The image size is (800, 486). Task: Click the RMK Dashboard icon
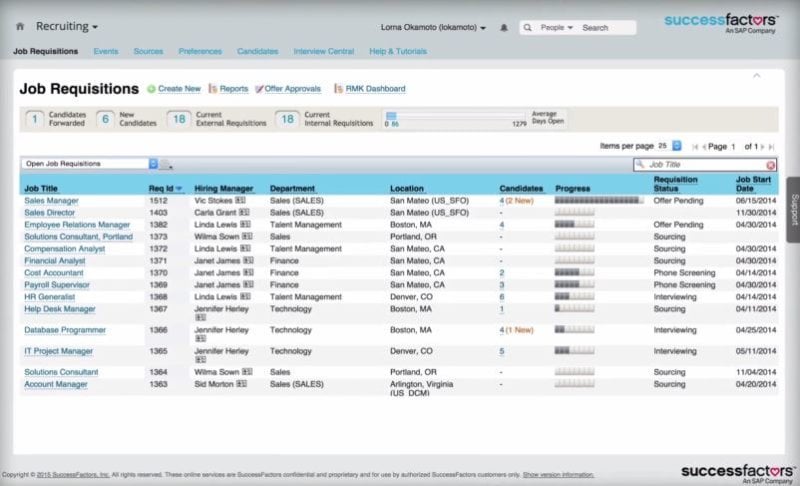(338, 89)
